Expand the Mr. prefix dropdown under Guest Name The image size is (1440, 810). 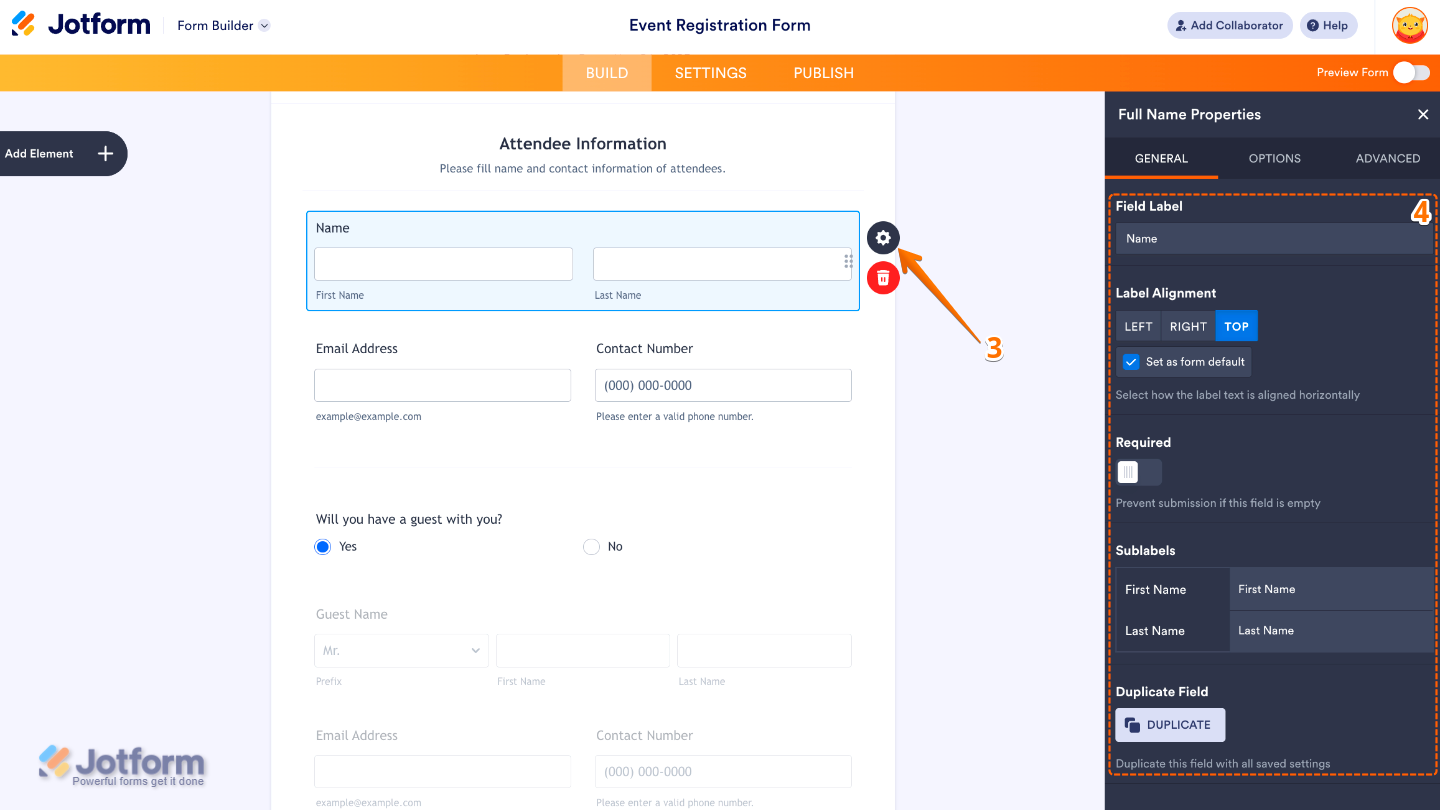pos(401,650)
